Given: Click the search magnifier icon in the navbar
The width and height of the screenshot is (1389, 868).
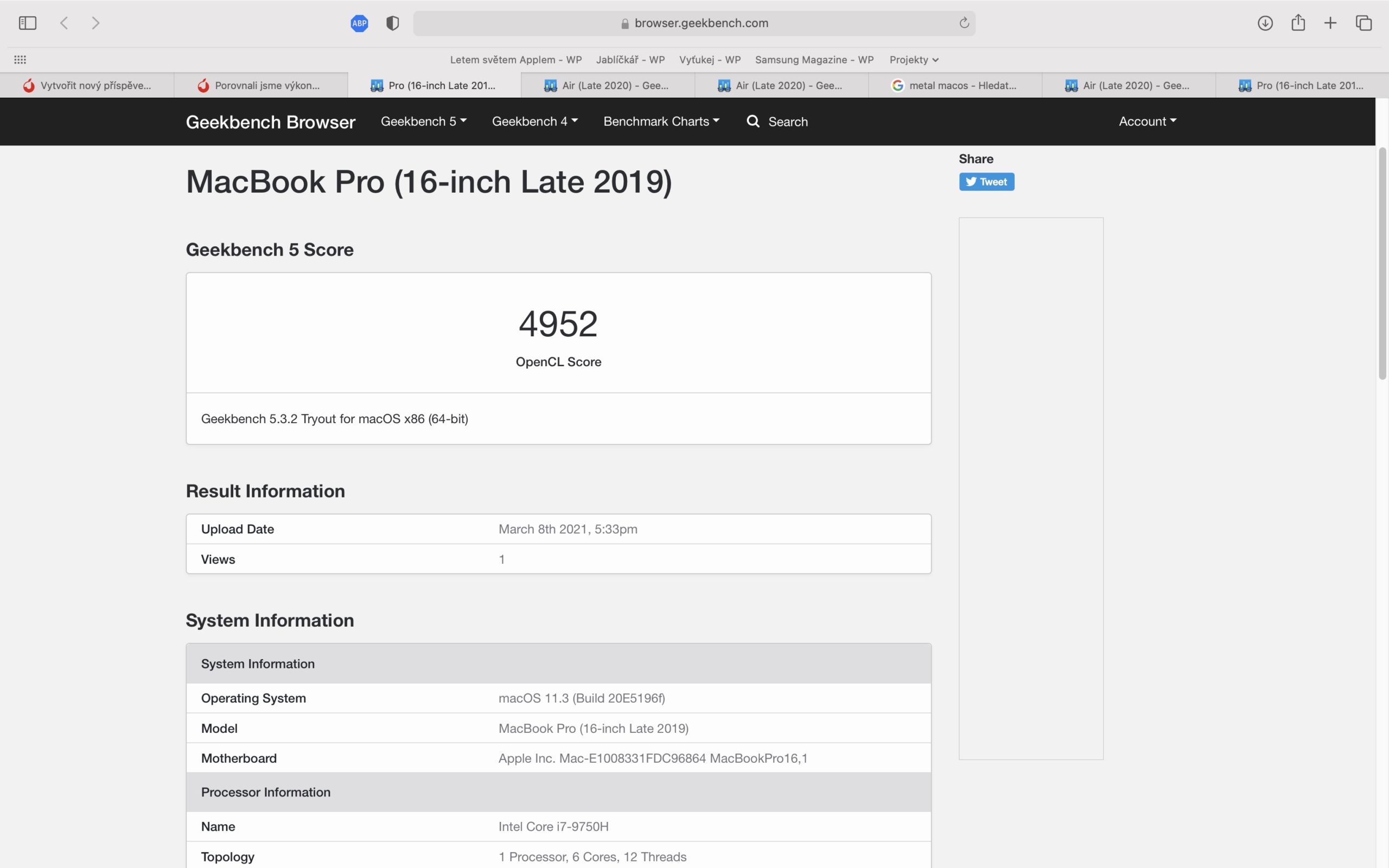Looking at the screenshot, I should click(753, 121).
